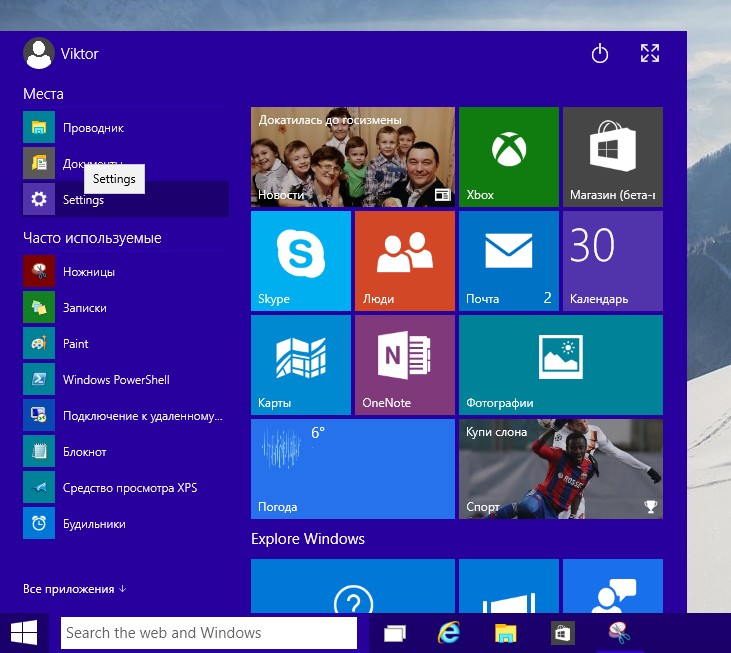731x653 pixels.
Task: Expand Все приложения all apps list
Action: coord(75,589)
